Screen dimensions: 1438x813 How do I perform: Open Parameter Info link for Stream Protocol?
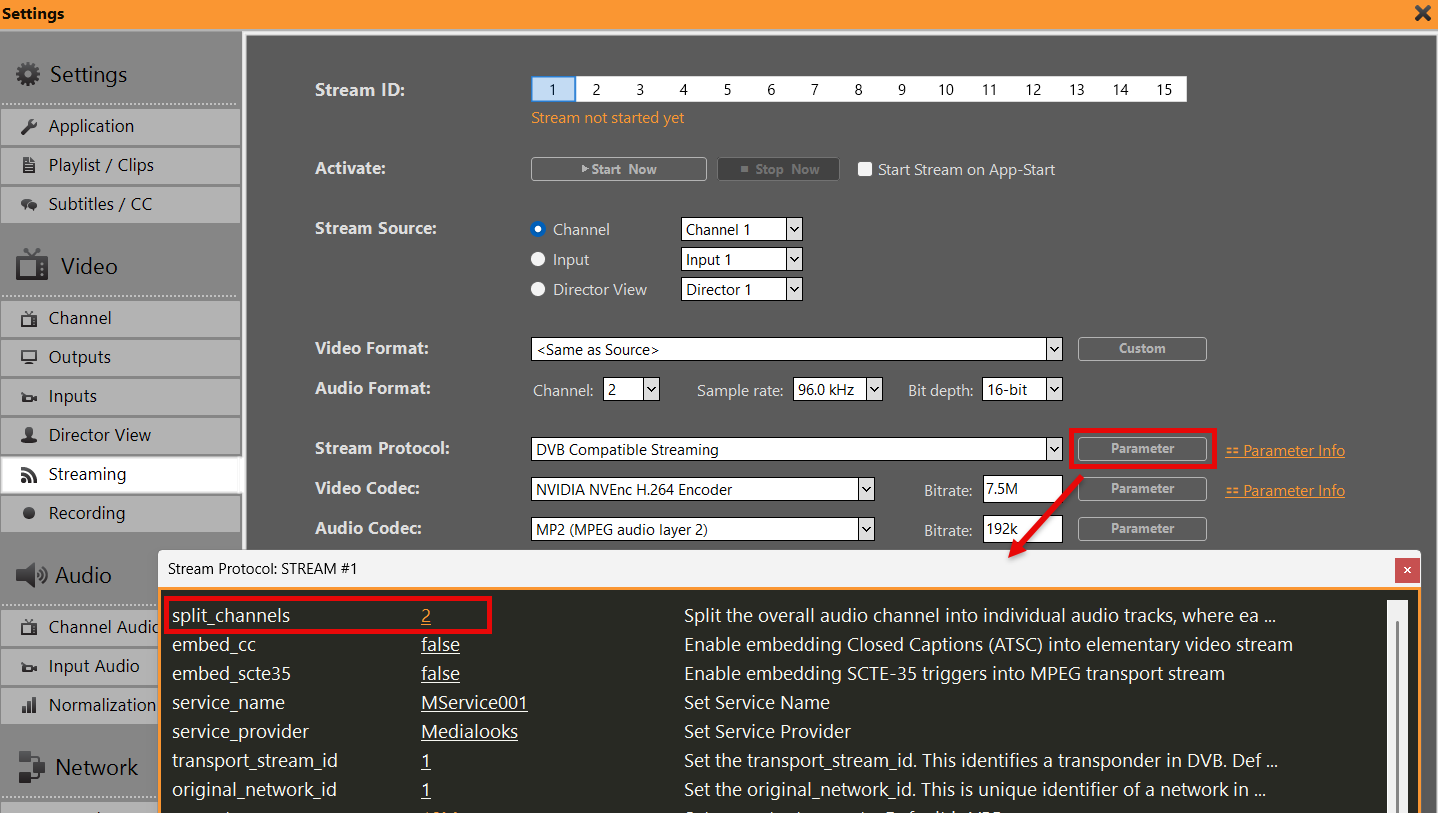pyautogui.click(x=1293, y=451)
